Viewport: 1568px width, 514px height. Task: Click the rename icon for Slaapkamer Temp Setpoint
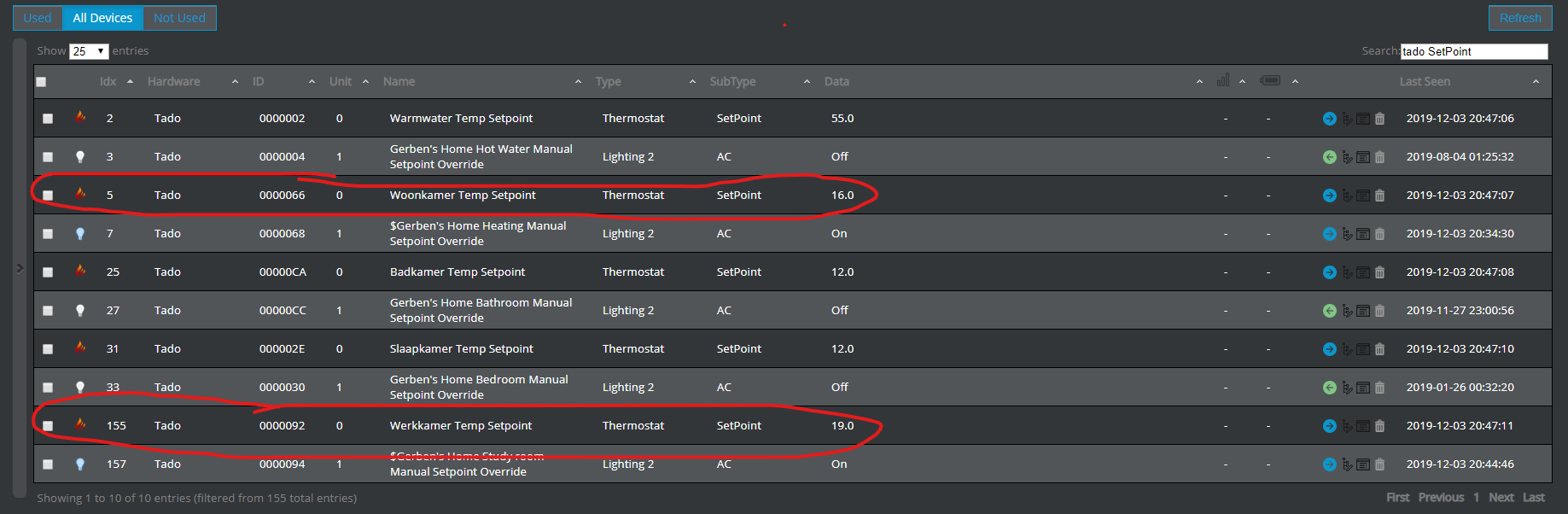pyautogui.click(x=1347, y=349)
